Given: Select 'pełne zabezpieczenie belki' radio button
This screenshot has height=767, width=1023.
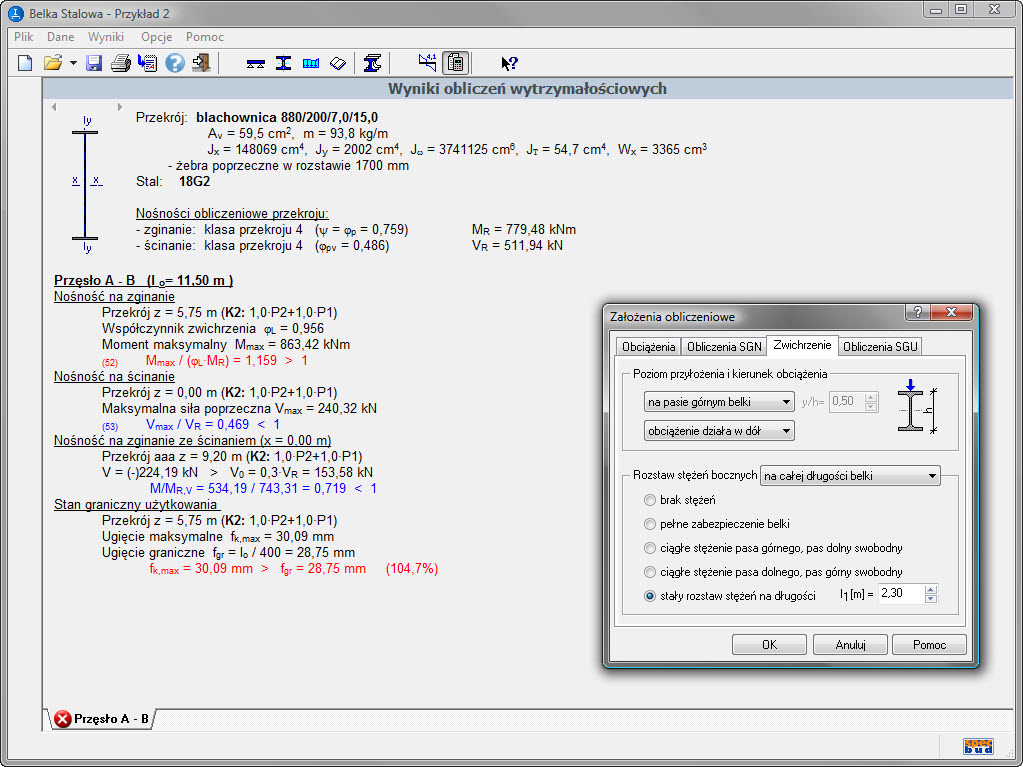Looking at the screenshot, I should (651, 523).
